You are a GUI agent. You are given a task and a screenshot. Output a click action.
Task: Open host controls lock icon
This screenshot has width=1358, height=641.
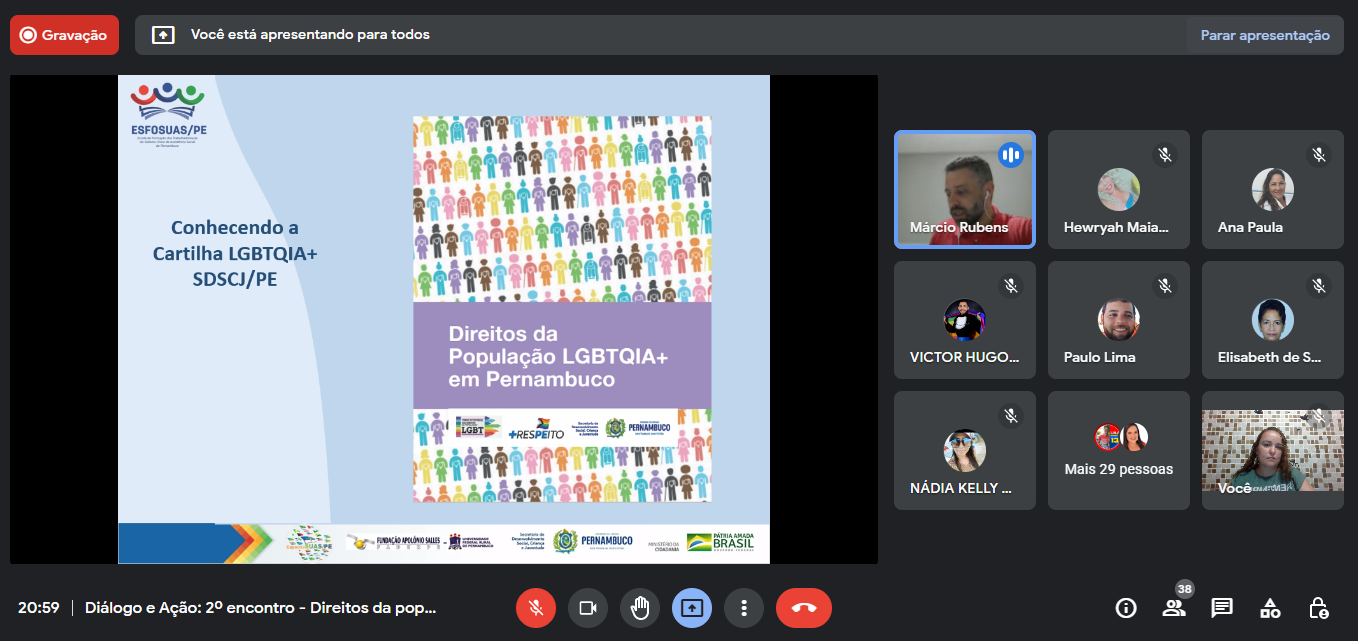(x=1318, y=608)
